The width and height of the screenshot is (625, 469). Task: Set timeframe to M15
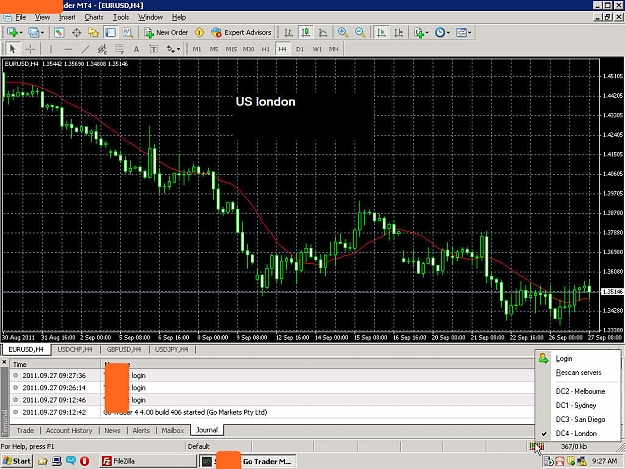pos(231,49)
